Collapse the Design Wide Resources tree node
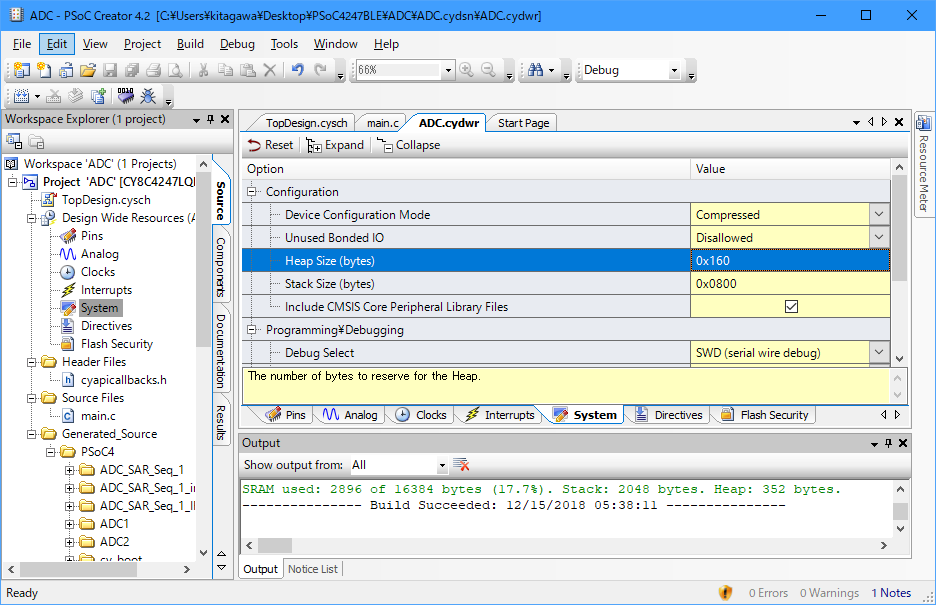 (33, 218)
